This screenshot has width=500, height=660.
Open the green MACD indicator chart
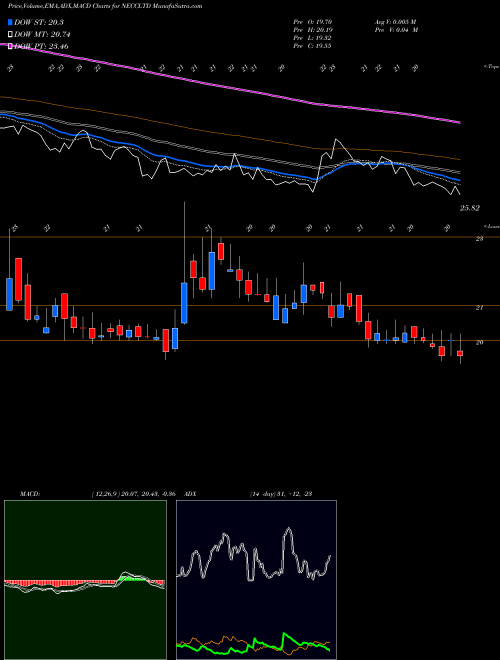click(85, 580)
